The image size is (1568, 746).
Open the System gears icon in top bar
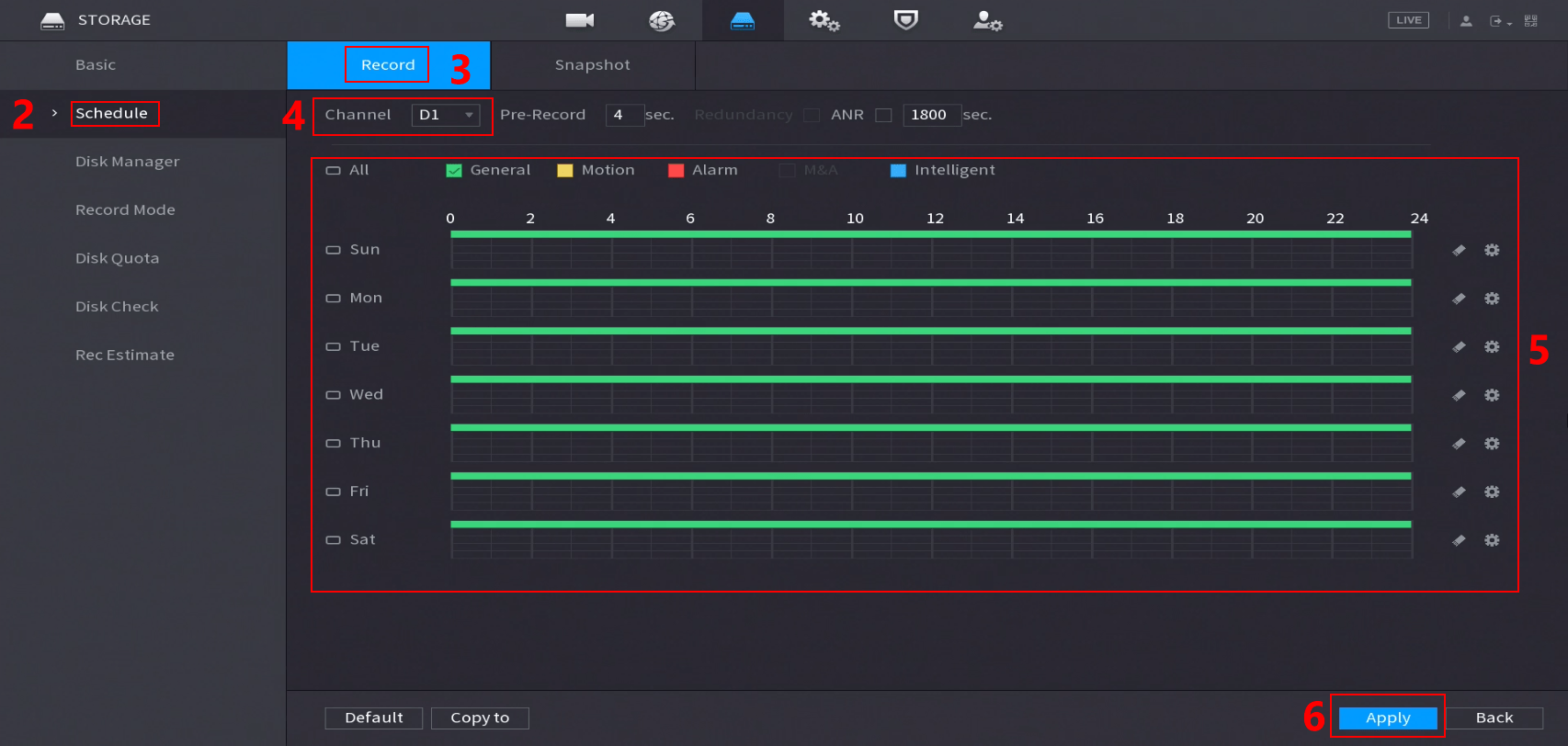[x=824, y=20]
